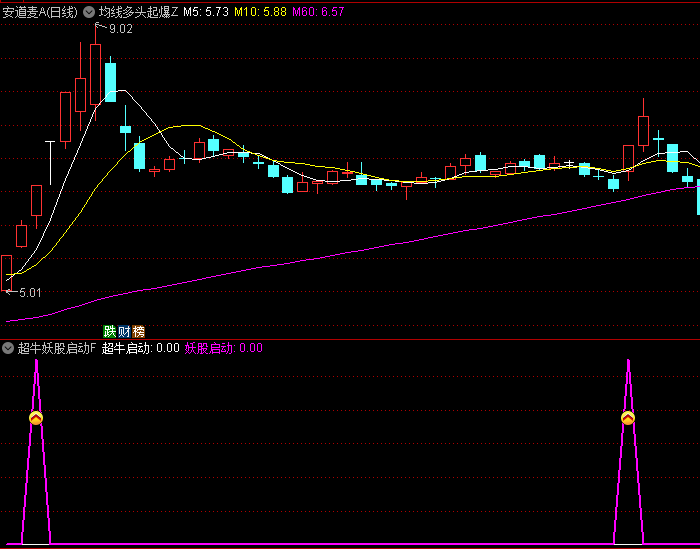The height and width of the screenshot is (549, 700).
Task: Click the 9.02 high price label
Action: [x=121, y=29]
